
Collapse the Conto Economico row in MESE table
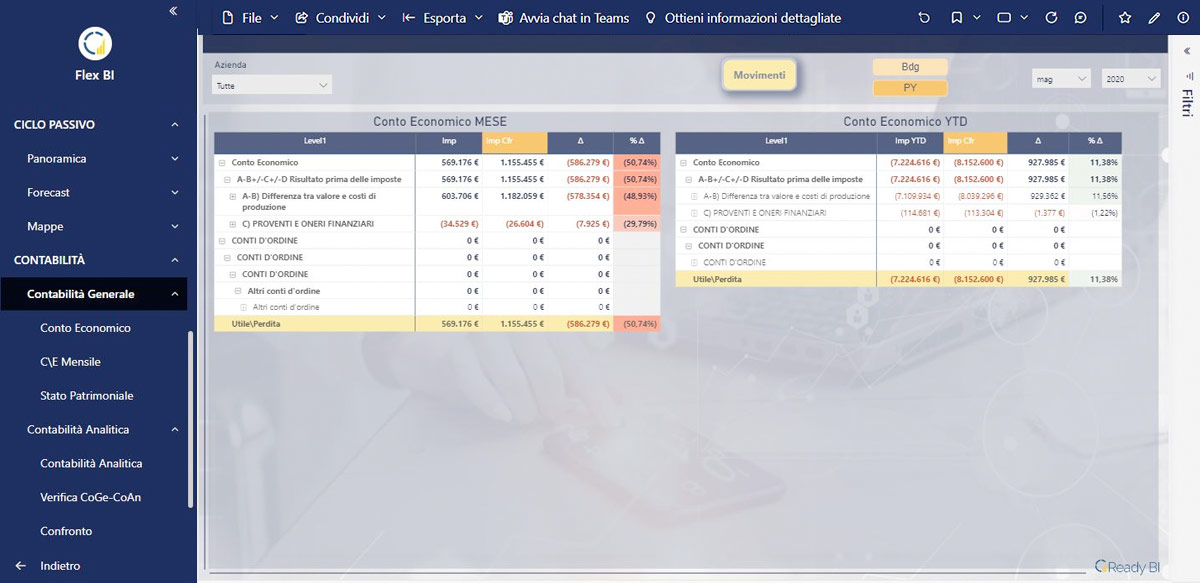click(221, 162)
